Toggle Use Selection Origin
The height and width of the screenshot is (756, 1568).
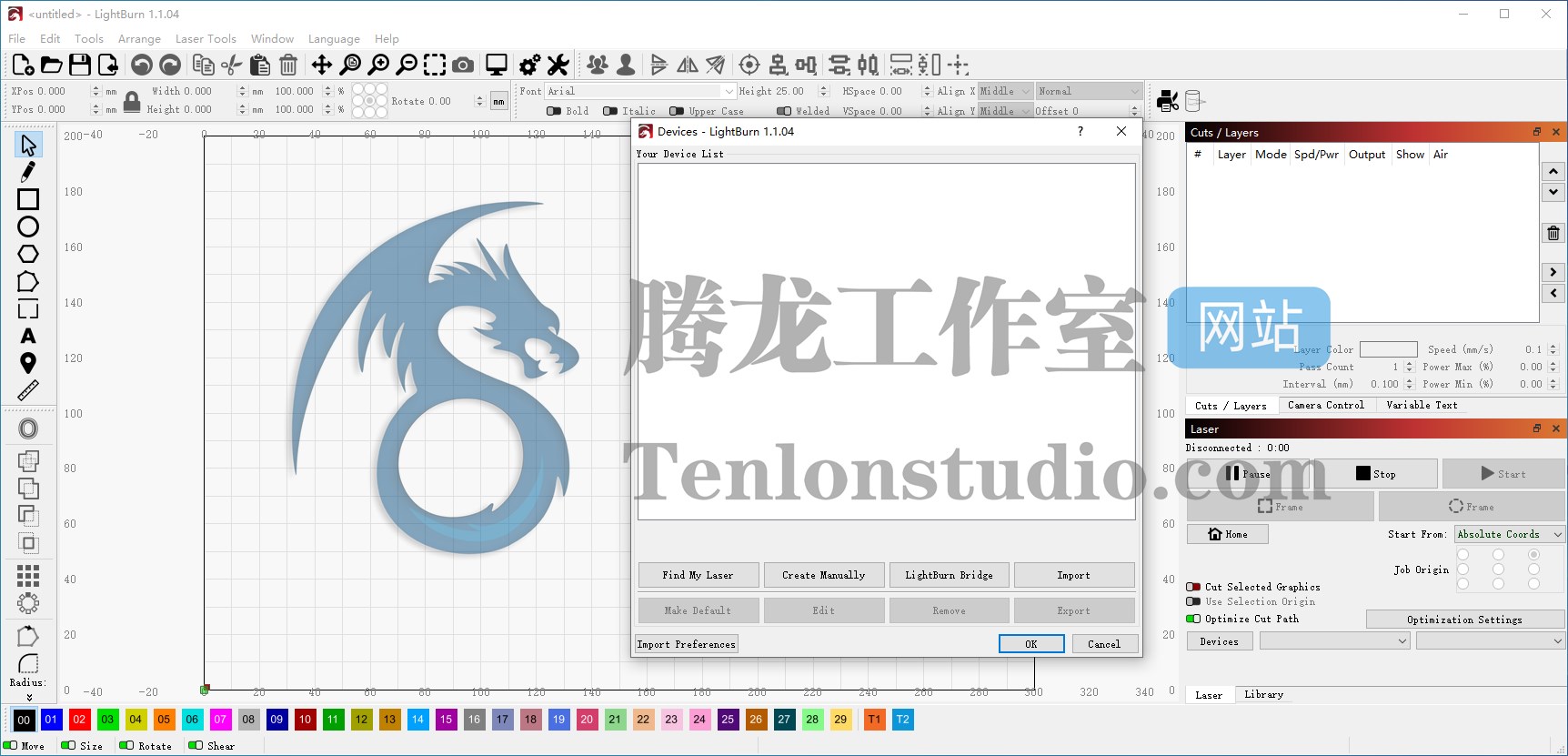[x=1193, y=601]
